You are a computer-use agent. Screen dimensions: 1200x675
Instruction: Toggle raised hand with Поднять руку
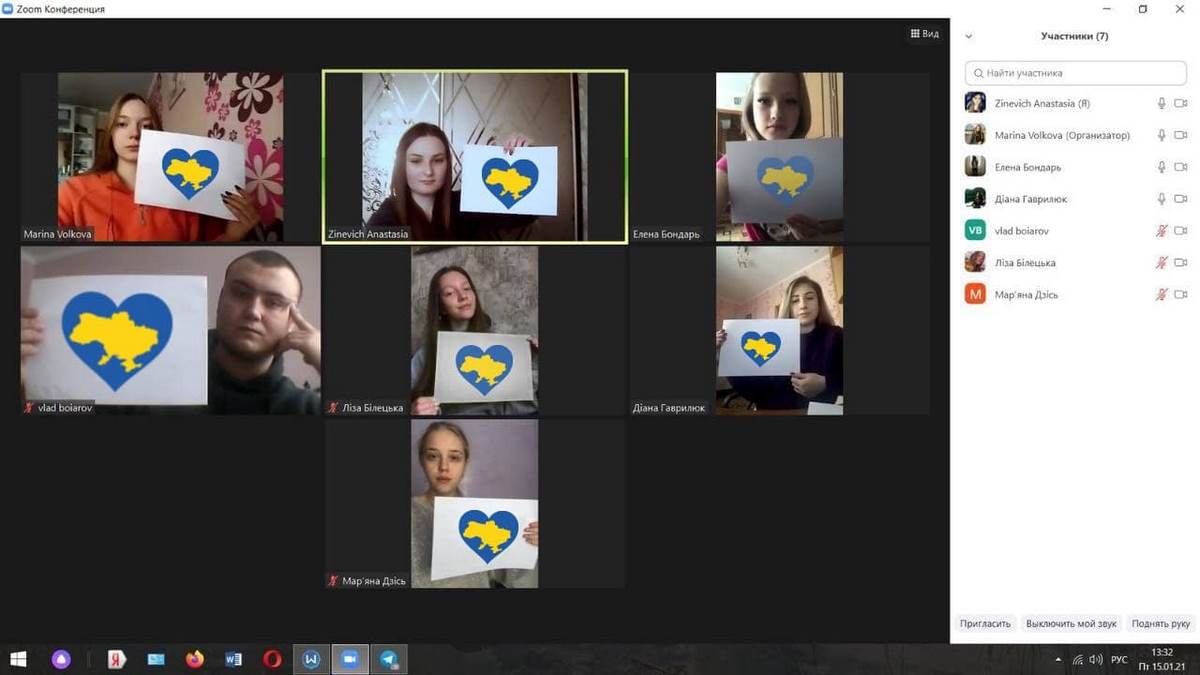pyautogui.click(x=1160, y=623)
